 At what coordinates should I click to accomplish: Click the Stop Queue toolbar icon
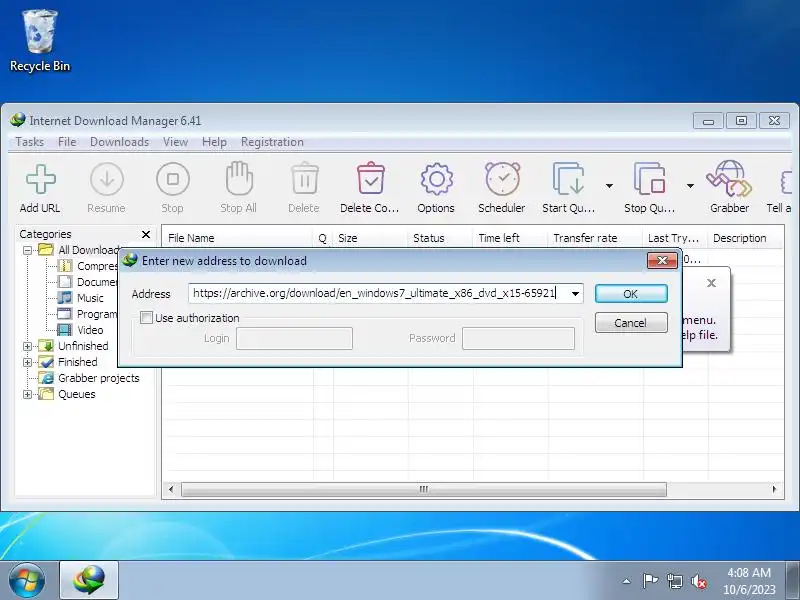649,179
